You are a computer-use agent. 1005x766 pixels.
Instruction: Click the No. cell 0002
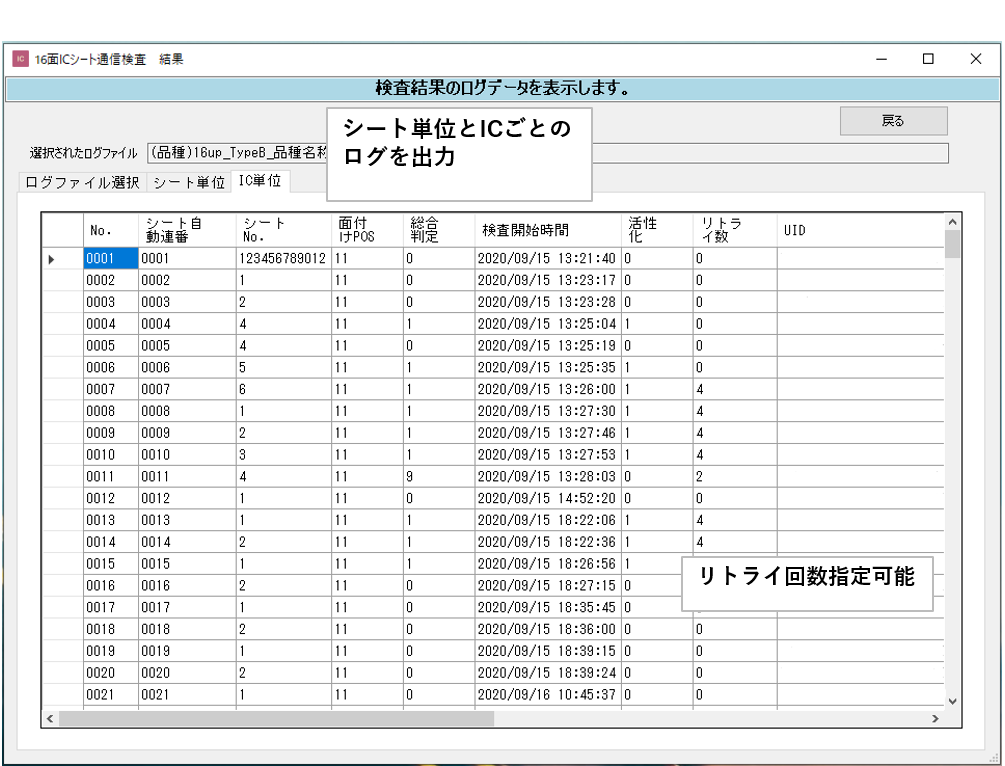[x=111, y=281]
